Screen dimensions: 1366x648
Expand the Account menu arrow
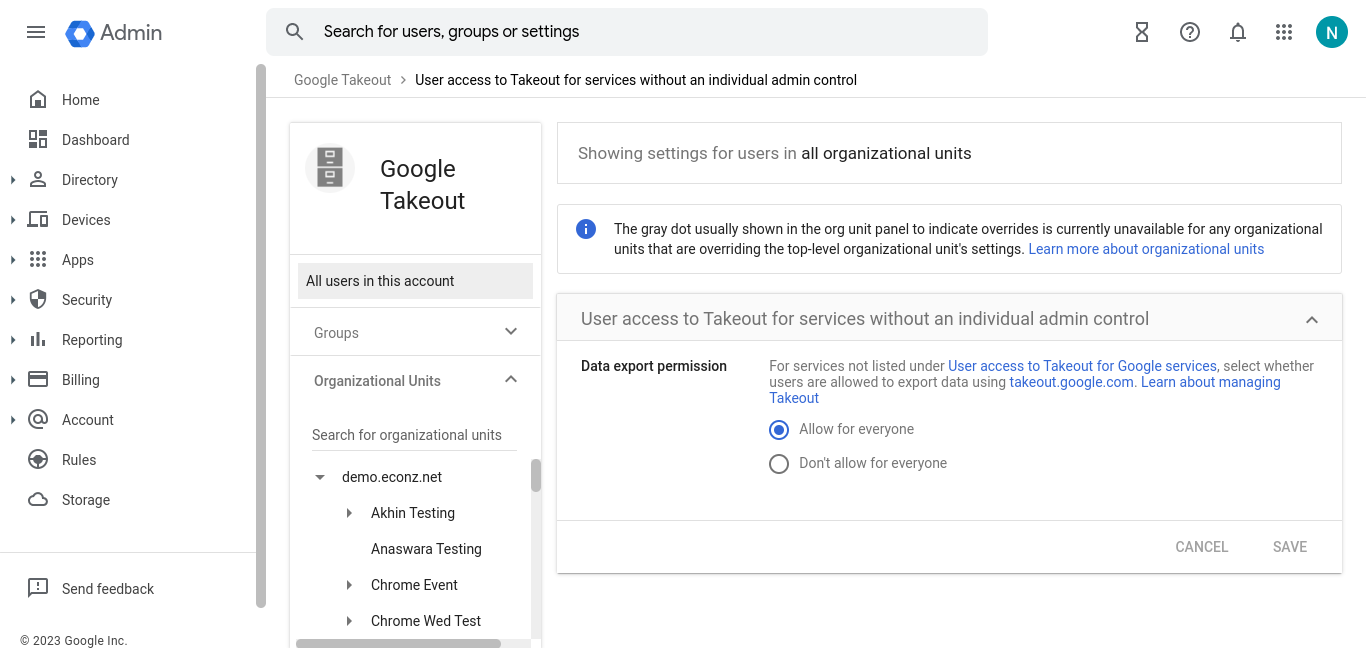[x=13, y=420]
